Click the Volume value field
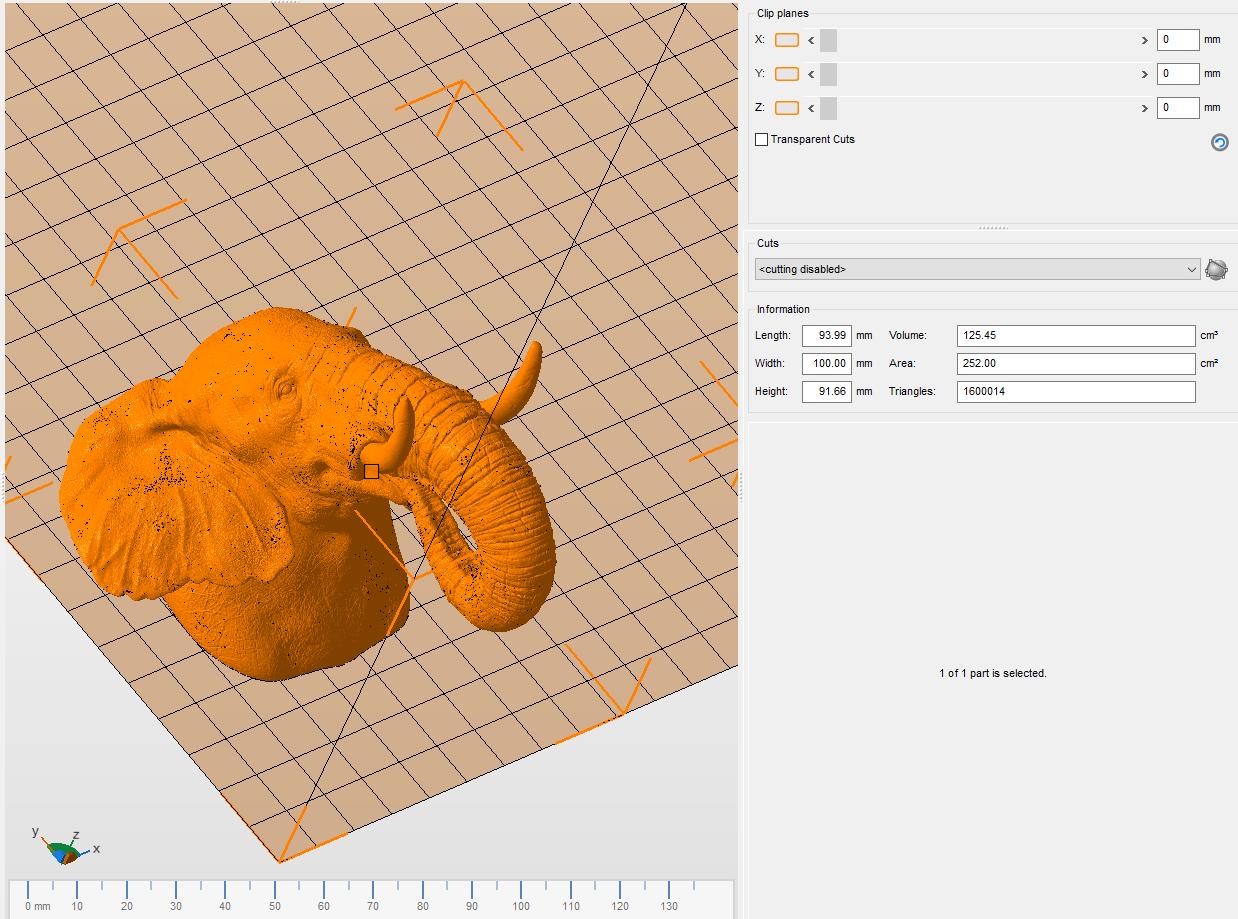Image resolution: width=1238 pixels, height=919 pixels. [1075, 336]
